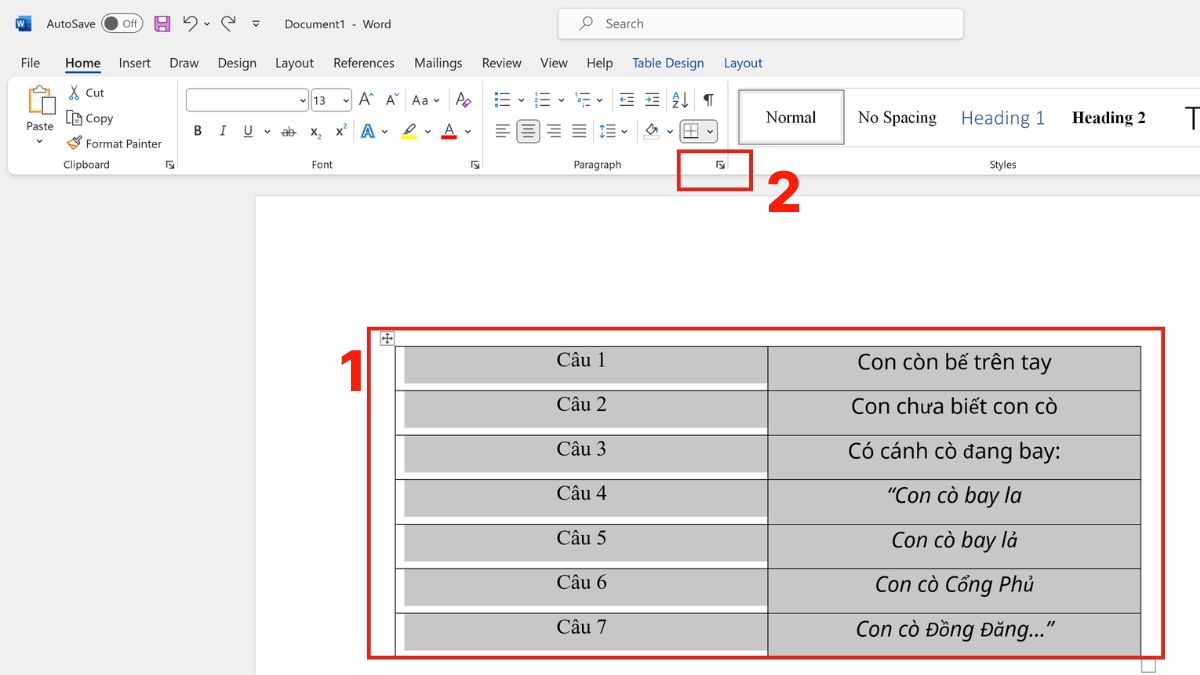
Task: Open the Undo history dropdown arrow
Action: [x=207, y=23]
